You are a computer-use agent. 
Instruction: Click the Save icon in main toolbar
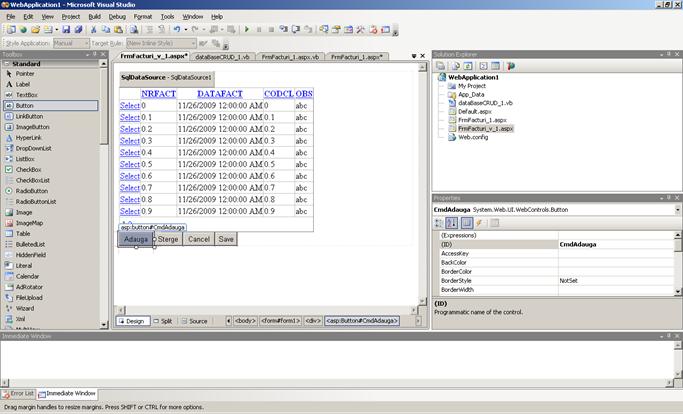point(66,30)
